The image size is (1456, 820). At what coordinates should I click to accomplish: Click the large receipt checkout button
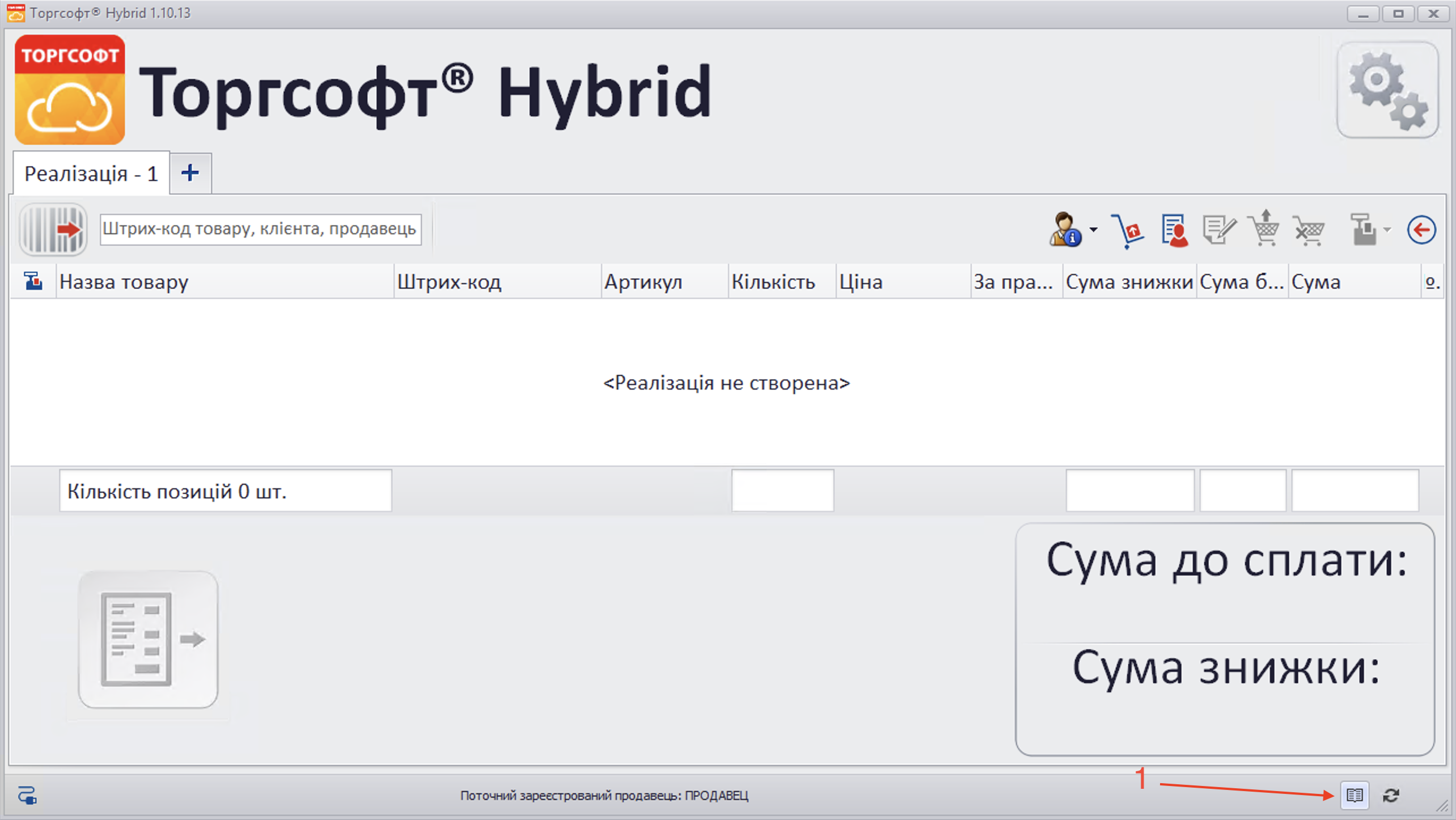click(149, 639)
